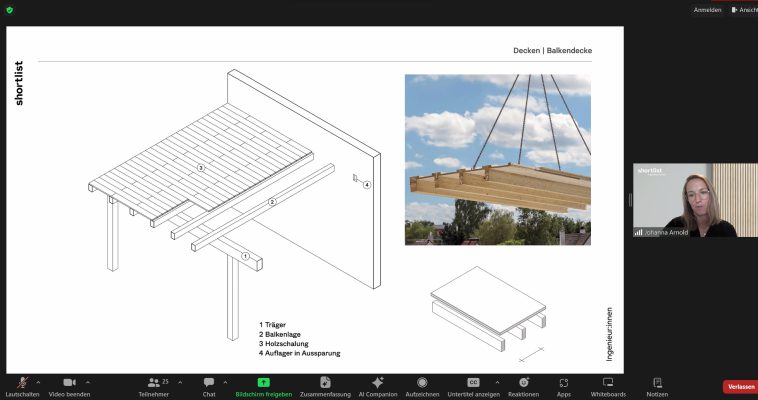Expand participants options arrow beside Teilnehmer
758x400 pixels.
coord(180,383)
